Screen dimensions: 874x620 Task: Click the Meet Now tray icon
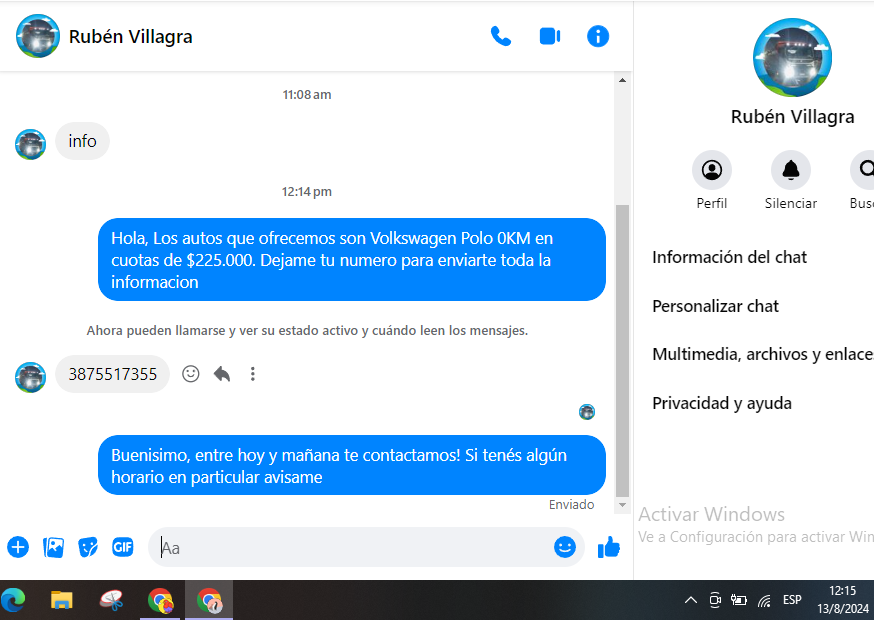(x=715, y=600)
